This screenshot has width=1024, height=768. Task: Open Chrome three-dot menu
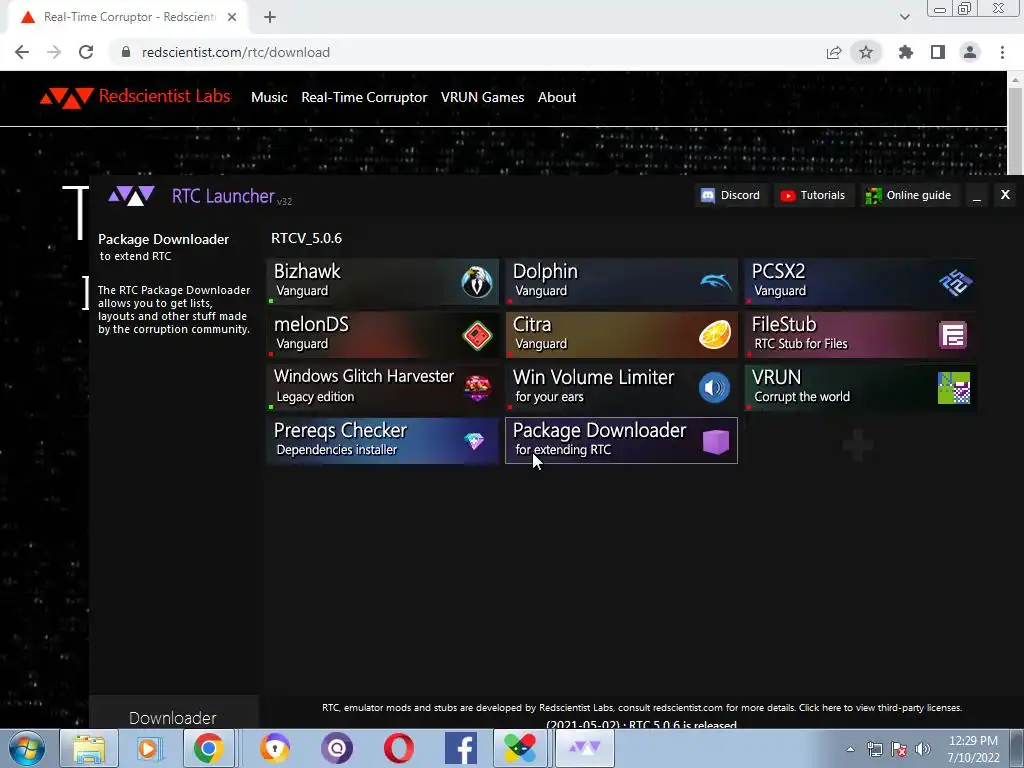click(1002, 52)
